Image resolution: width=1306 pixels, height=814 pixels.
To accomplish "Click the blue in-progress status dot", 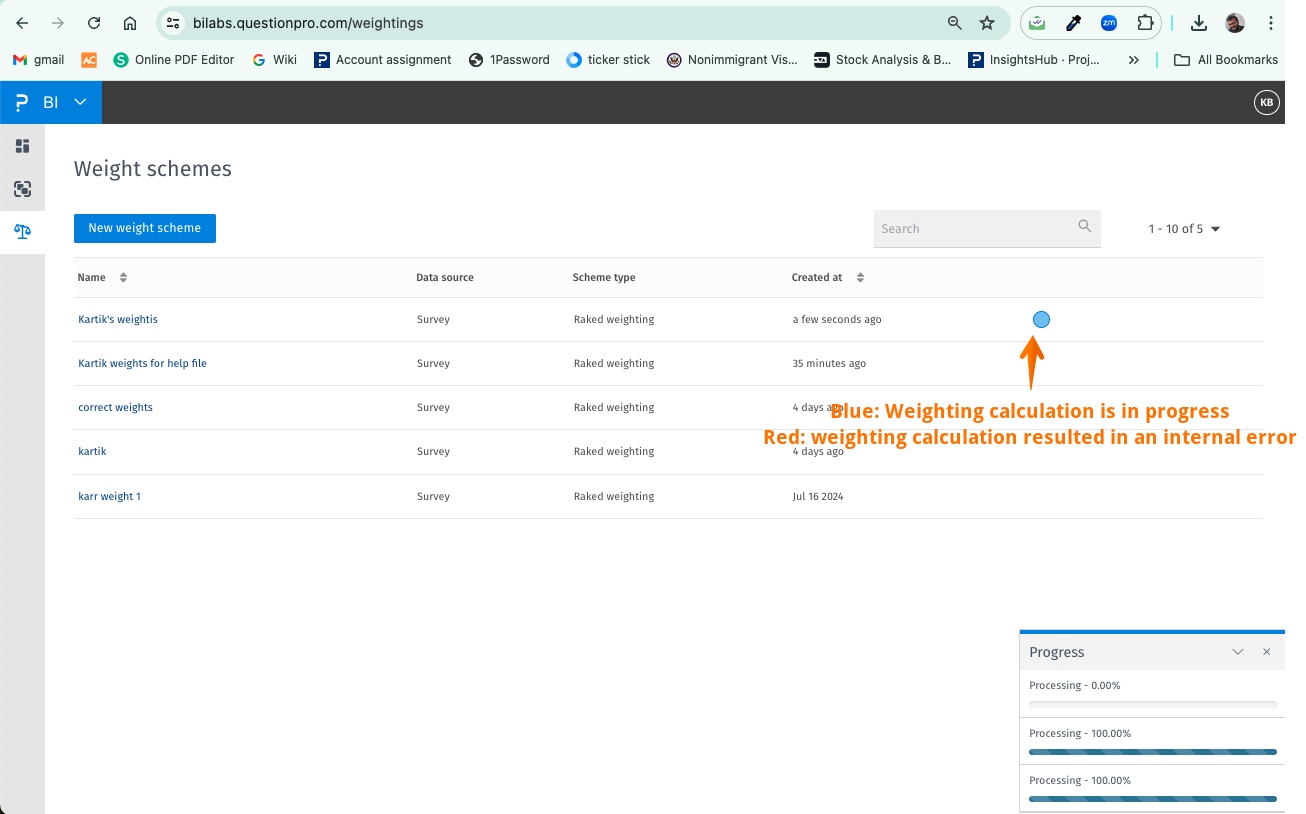I will 1041,320.
